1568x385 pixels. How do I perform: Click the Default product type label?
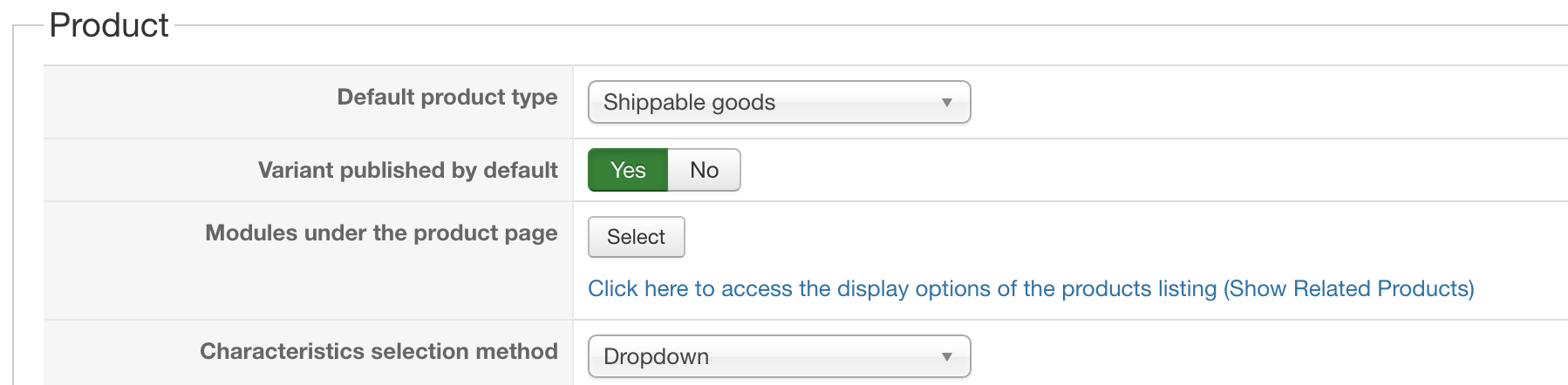point(447,98)
